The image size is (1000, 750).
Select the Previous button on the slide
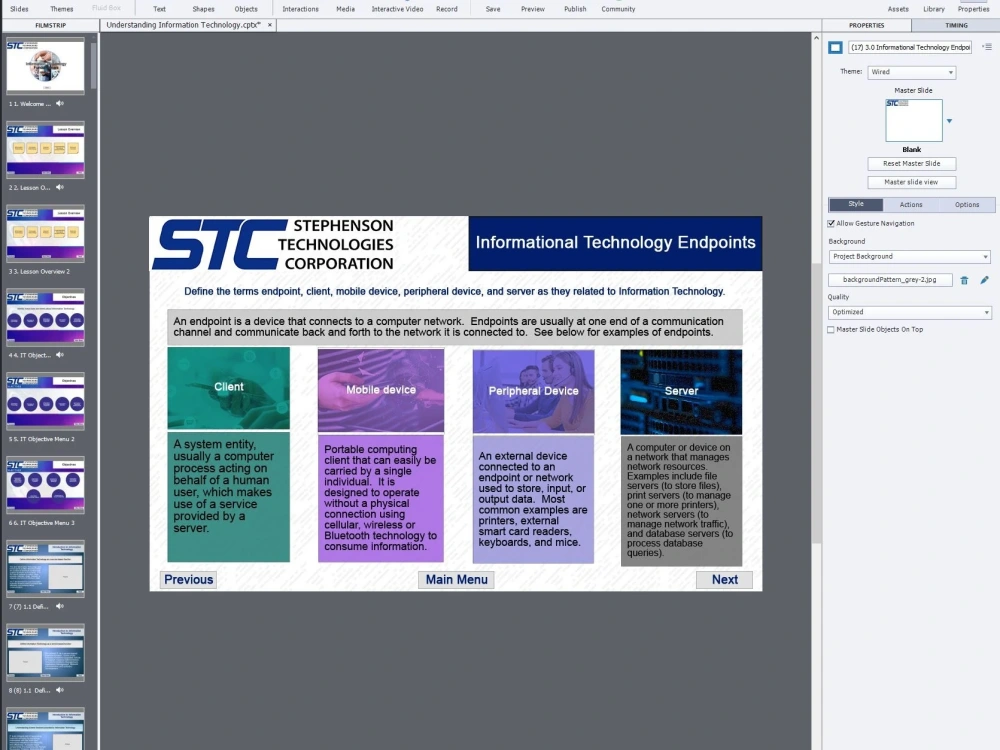[x=189, y=579]
